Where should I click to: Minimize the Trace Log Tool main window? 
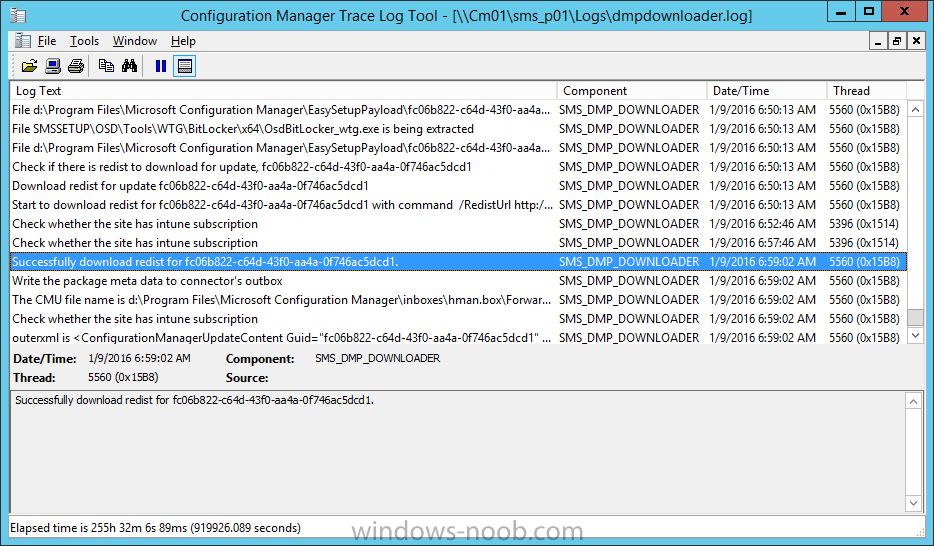841,12
